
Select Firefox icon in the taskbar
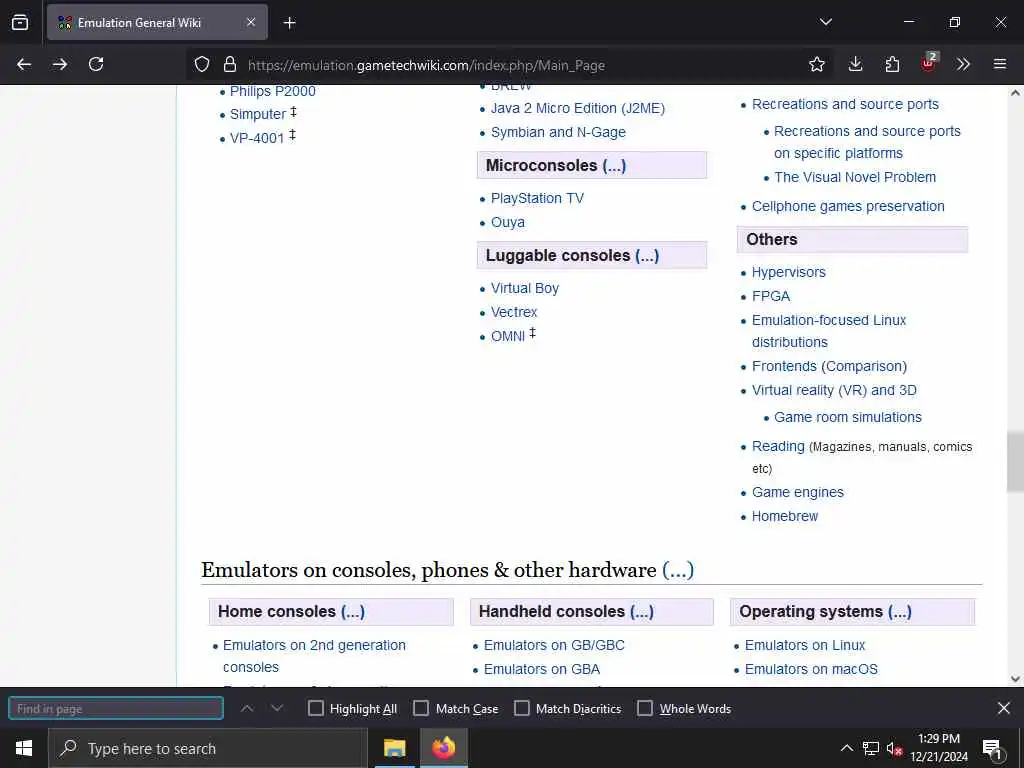pos(443,748)
